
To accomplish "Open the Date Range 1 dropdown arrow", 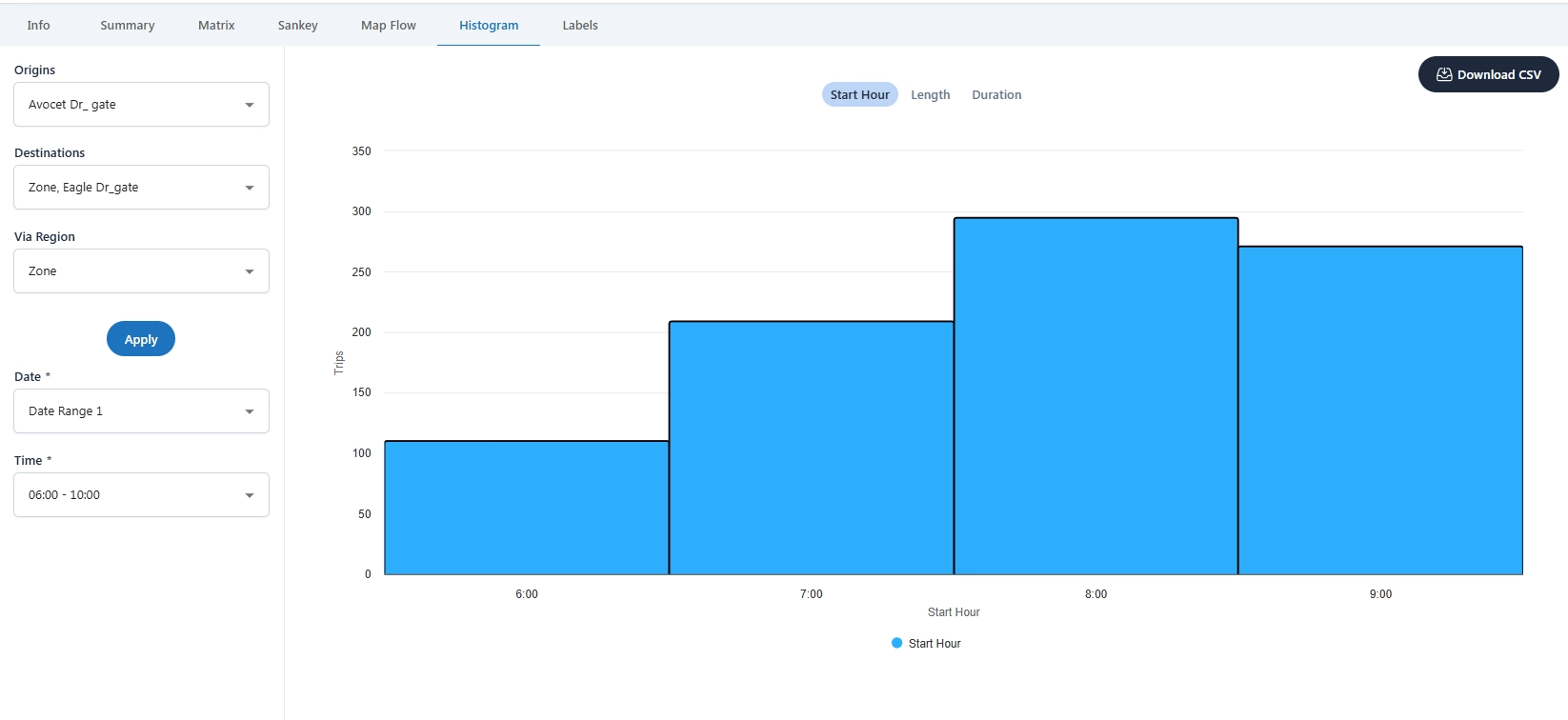I will (x=250, y=411).
